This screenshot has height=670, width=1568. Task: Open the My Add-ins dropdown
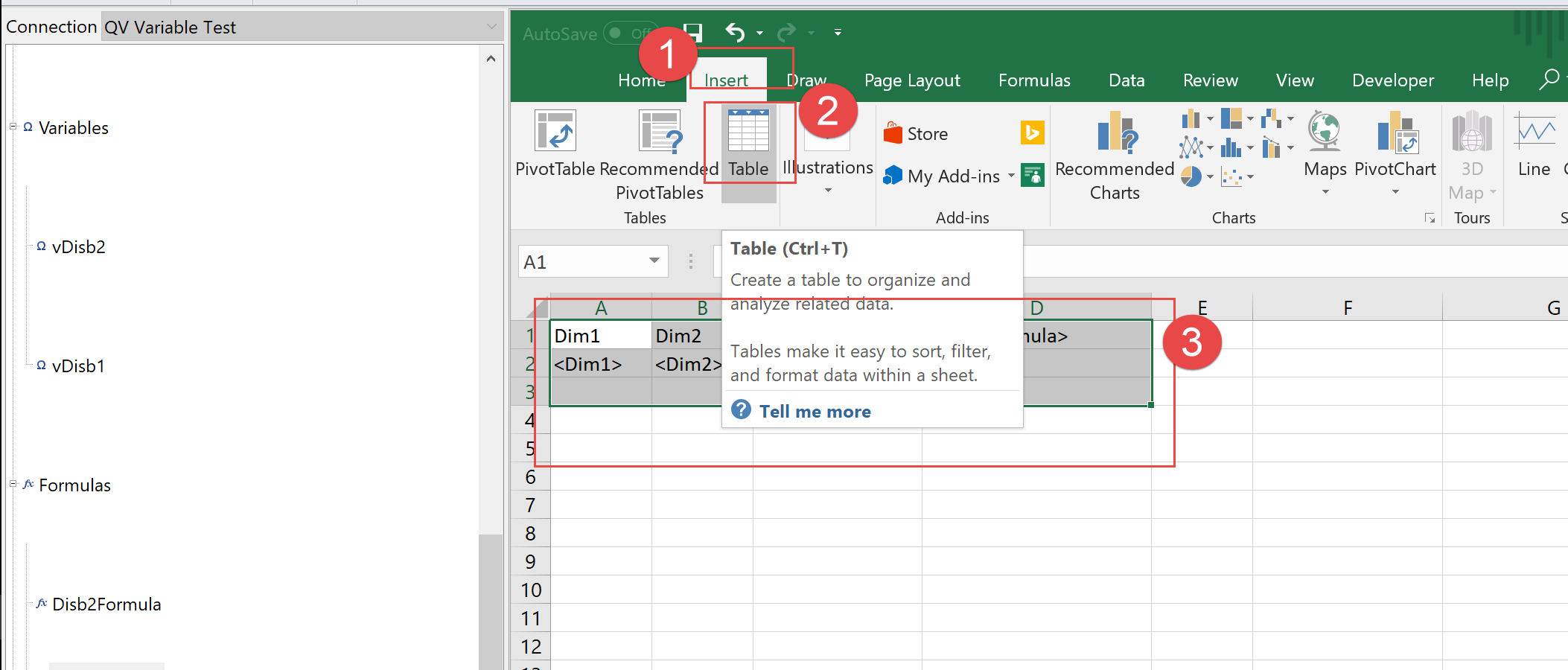pos(1011,176)
